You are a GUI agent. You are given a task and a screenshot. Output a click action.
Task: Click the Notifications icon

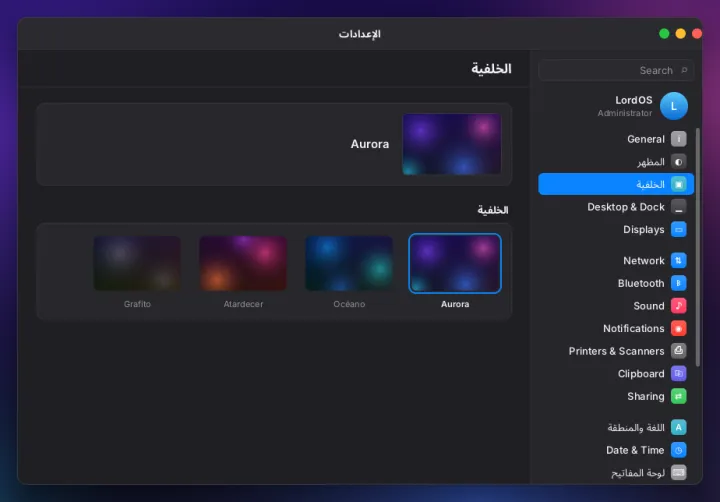678,328
